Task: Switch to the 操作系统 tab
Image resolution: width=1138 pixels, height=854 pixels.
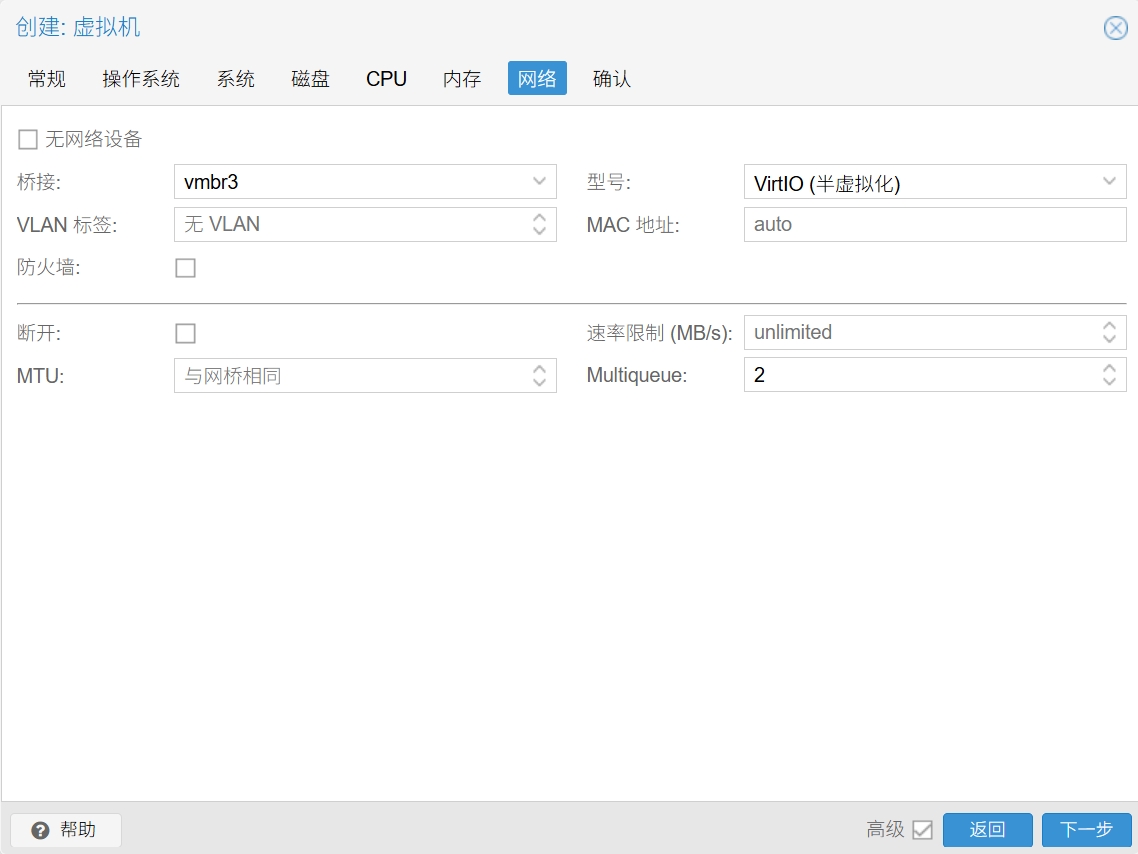Action: pos(141,78)
